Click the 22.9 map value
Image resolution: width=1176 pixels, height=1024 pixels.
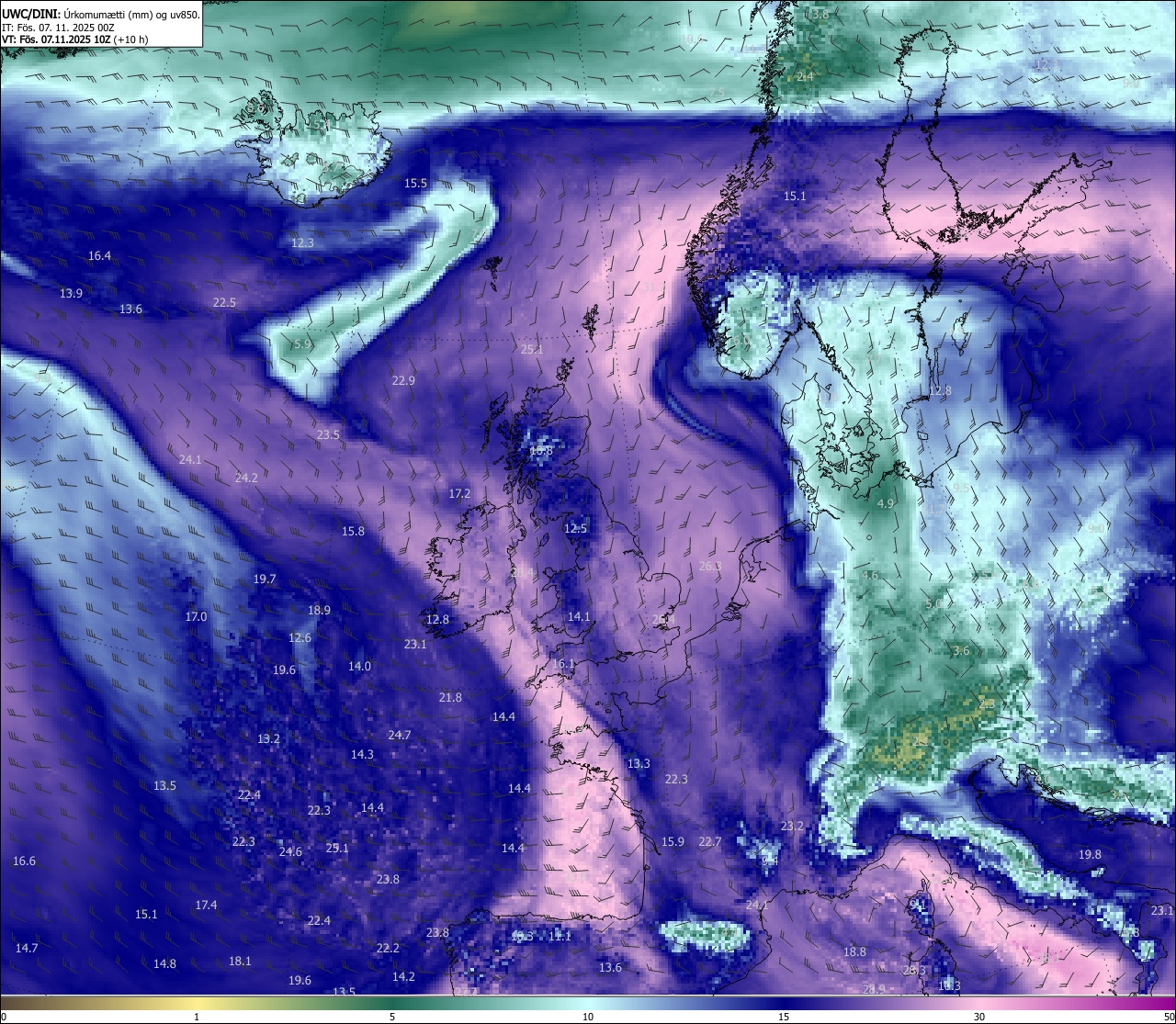(403, 381)
